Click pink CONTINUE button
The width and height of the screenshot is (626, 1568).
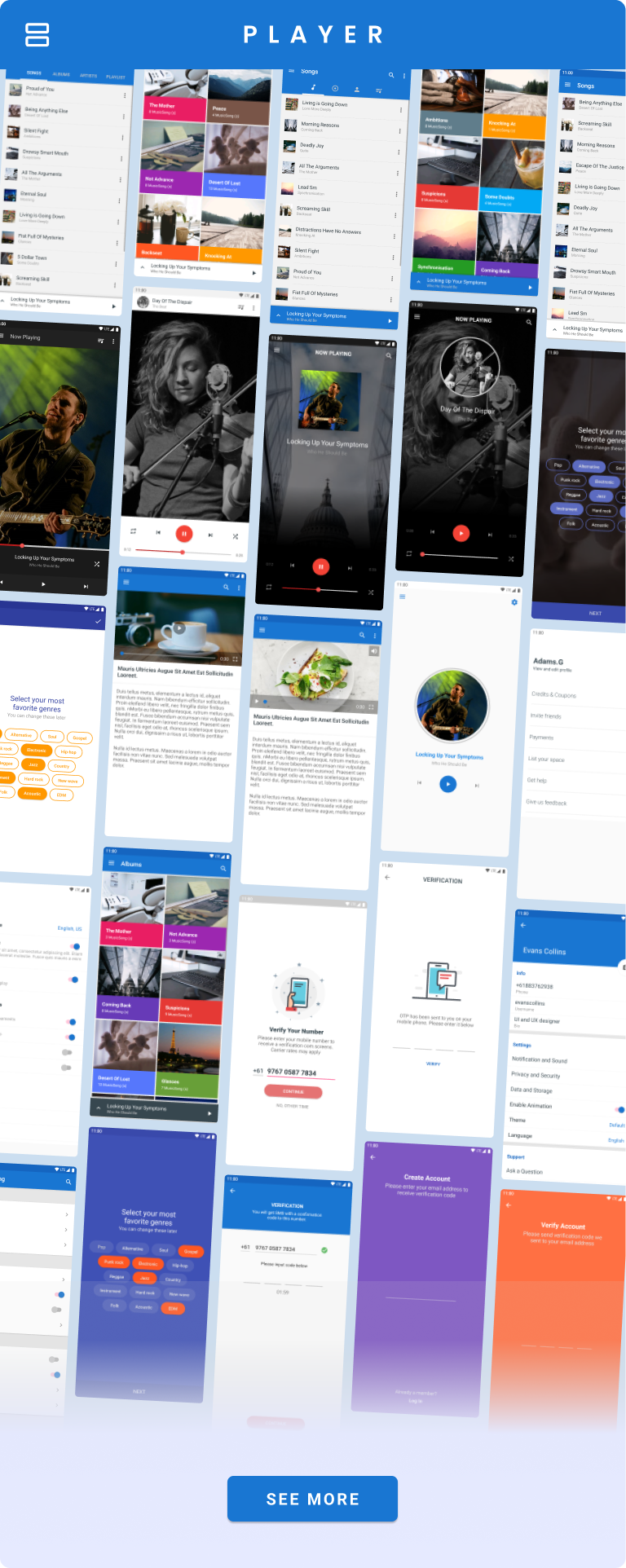point(293,1090)
